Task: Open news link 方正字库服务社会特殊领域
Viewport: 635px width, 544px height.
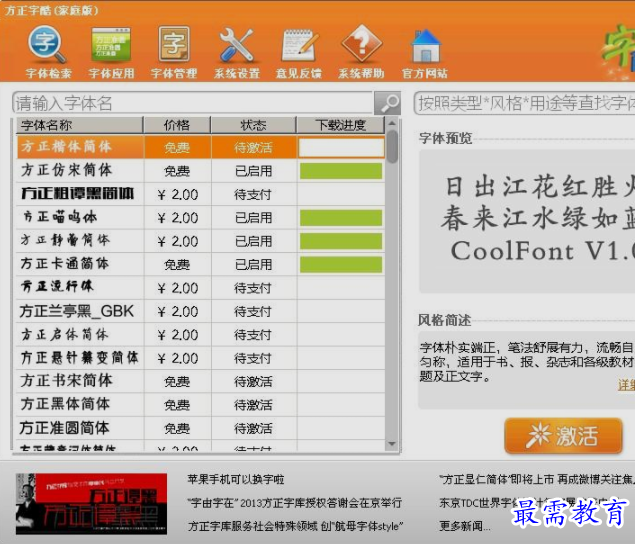Action: coord(295,526)
